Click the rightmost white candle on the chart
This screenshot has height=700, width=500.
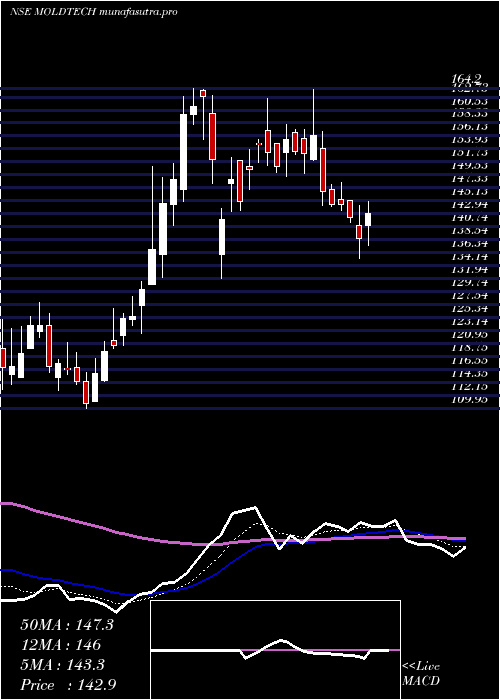point(368,219)
